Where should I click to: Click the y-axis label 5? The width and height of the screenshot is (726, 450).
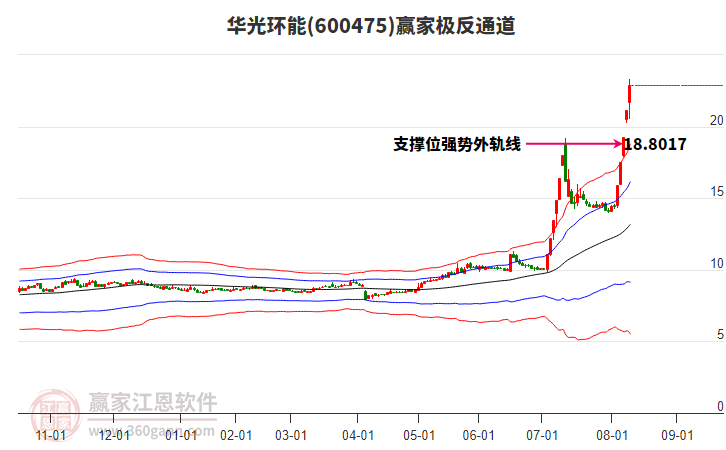(720, 334)
